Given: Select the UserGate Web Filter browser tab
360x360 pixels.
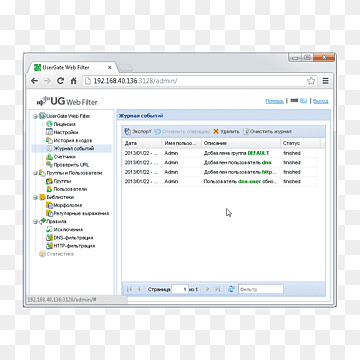Looking at the screenshot, I should (71, 67).
